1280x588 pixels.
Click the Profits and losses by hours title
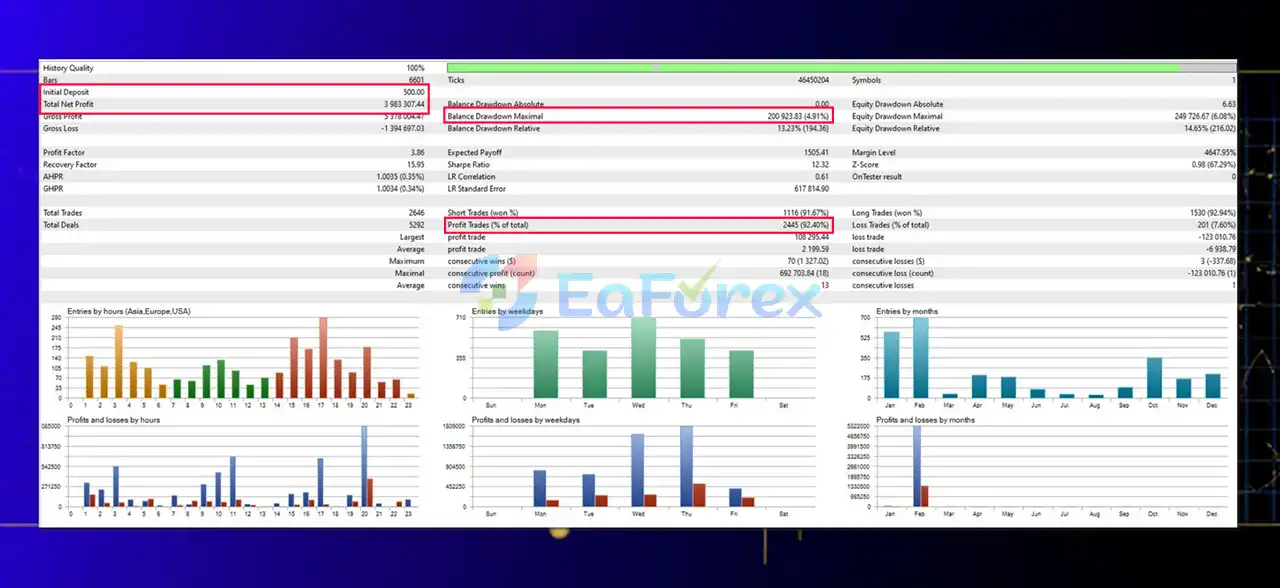(x=113, y=420)
